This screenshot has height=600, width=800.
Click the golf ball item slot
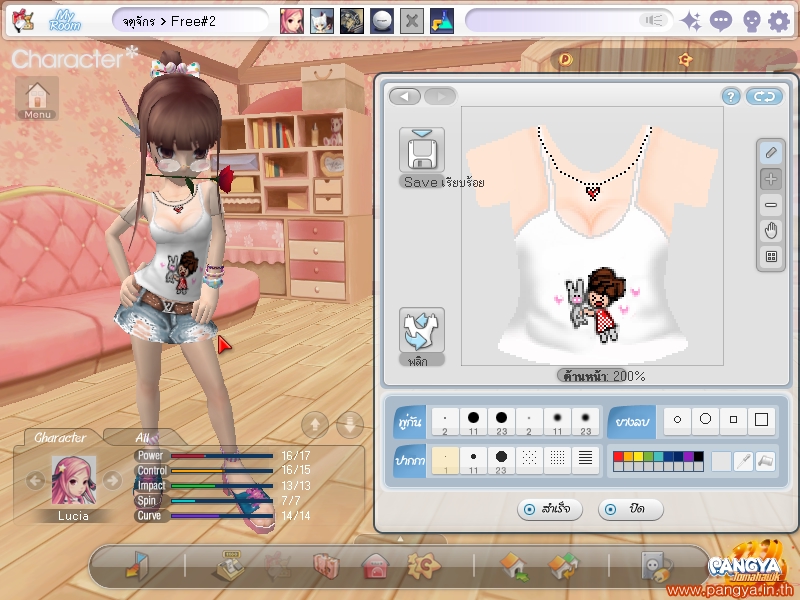pyautogui.click(x=382, y=21)
